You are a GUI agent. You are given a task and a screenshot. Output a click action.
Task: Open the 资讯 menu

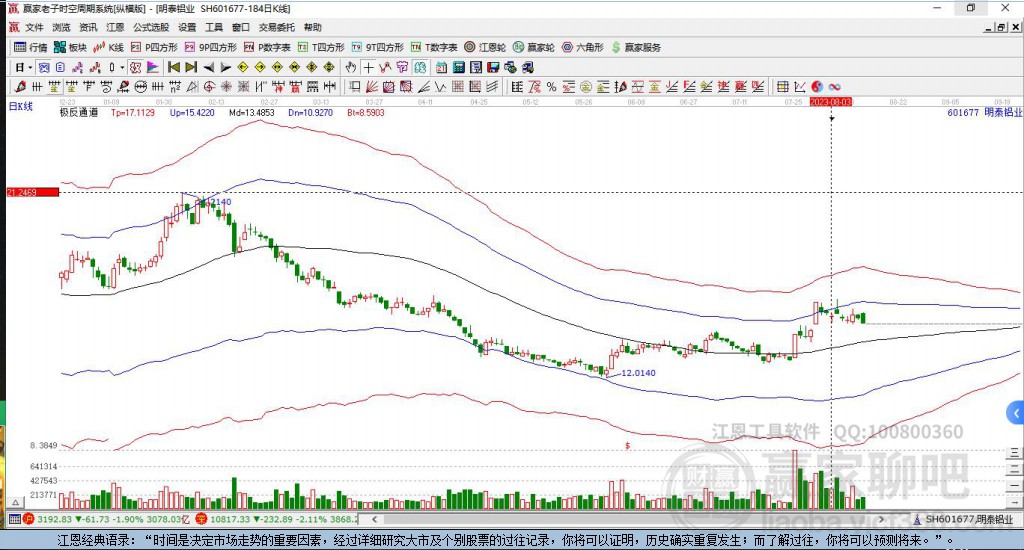(x=88, y=27)
